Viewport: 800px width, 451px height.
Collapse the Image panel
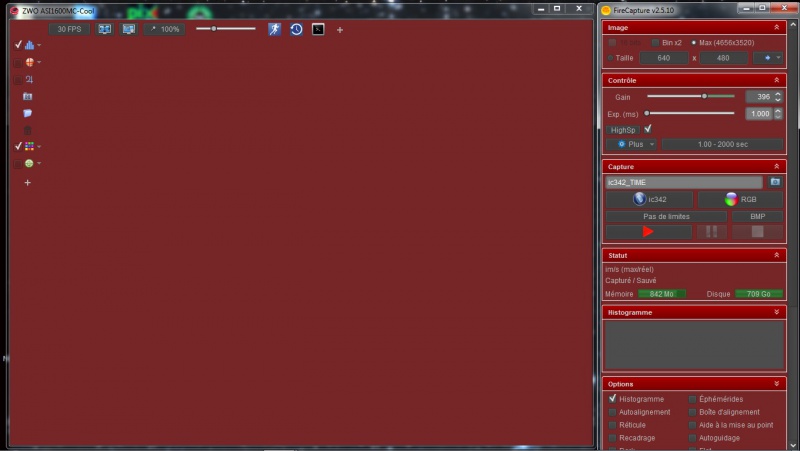pos(777,27)
